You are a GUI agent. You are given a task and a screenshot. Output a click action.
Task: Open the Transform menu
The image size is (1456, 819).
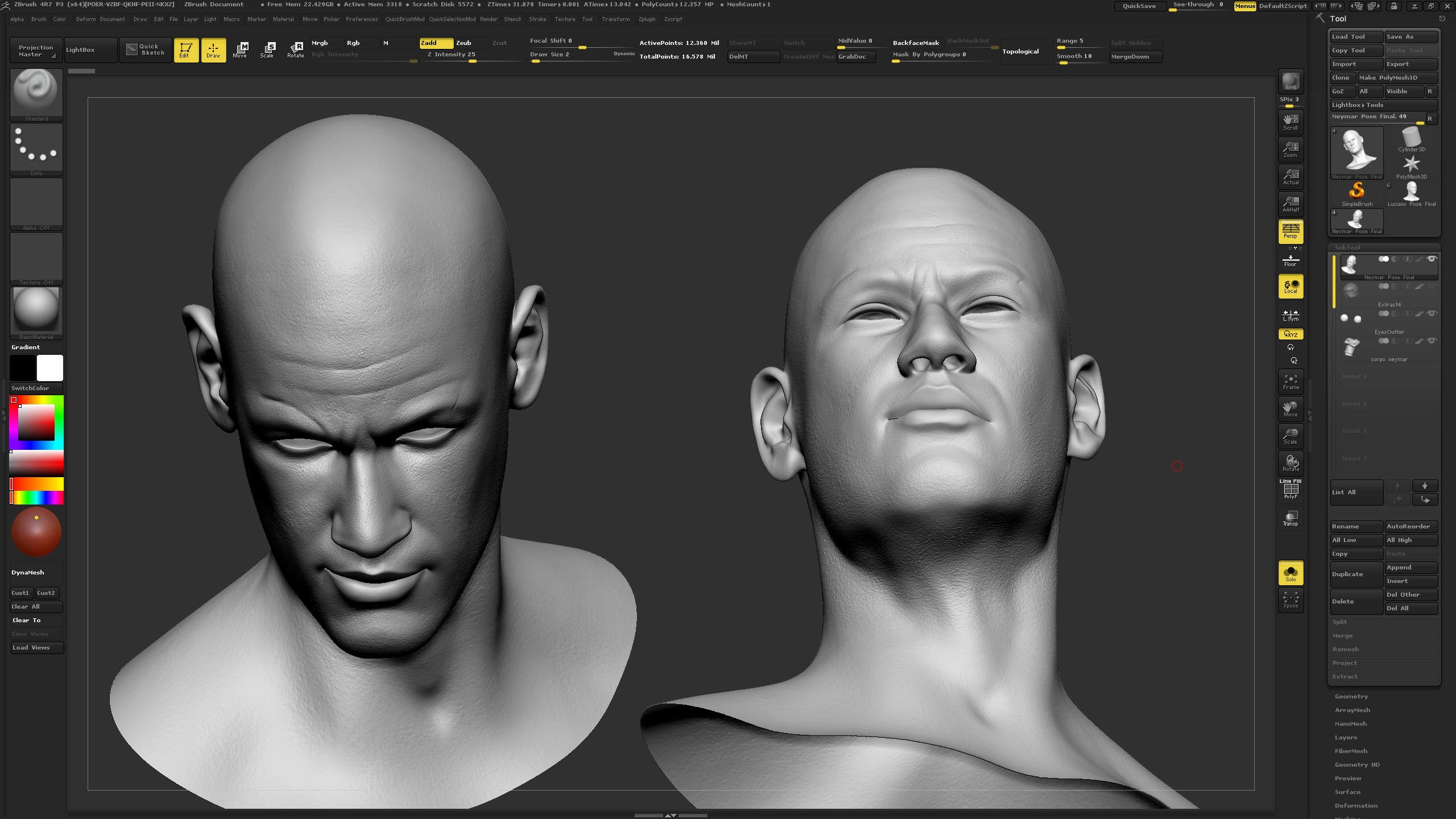tap(616, 19)
